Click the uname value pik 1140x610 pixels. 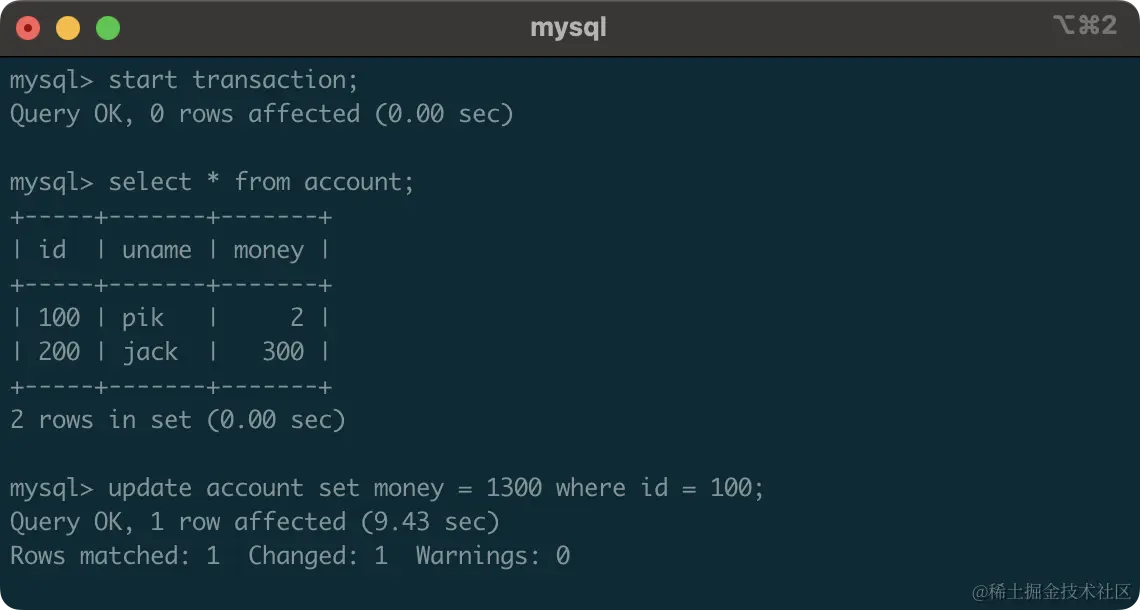click(143, 318)
